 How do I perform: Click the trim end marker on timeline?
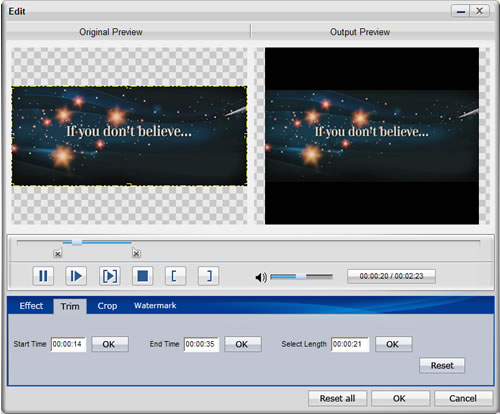pos(136,254)
